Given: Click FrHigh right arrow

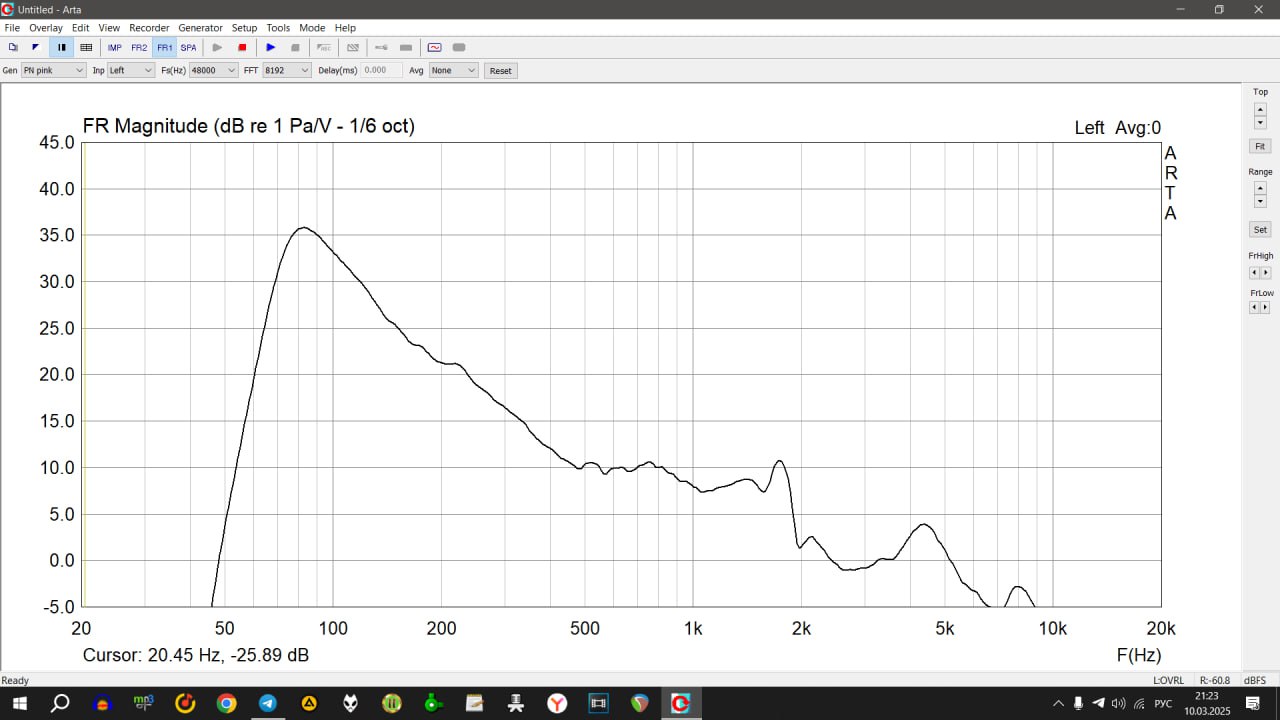Looking at the screenshot, I should 1265,272.
